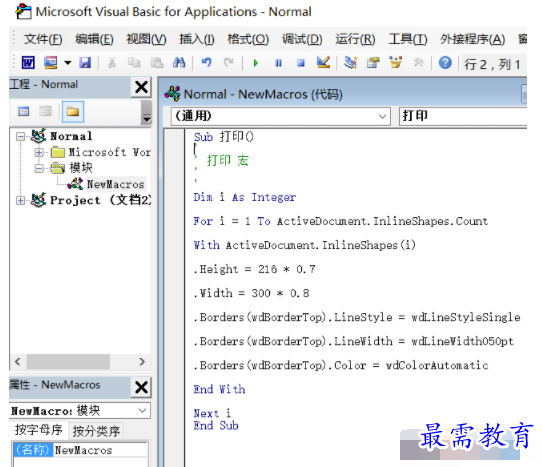Open the 插入(I) menu
This screenshot has height=467, width=542.
pos(197,39)
